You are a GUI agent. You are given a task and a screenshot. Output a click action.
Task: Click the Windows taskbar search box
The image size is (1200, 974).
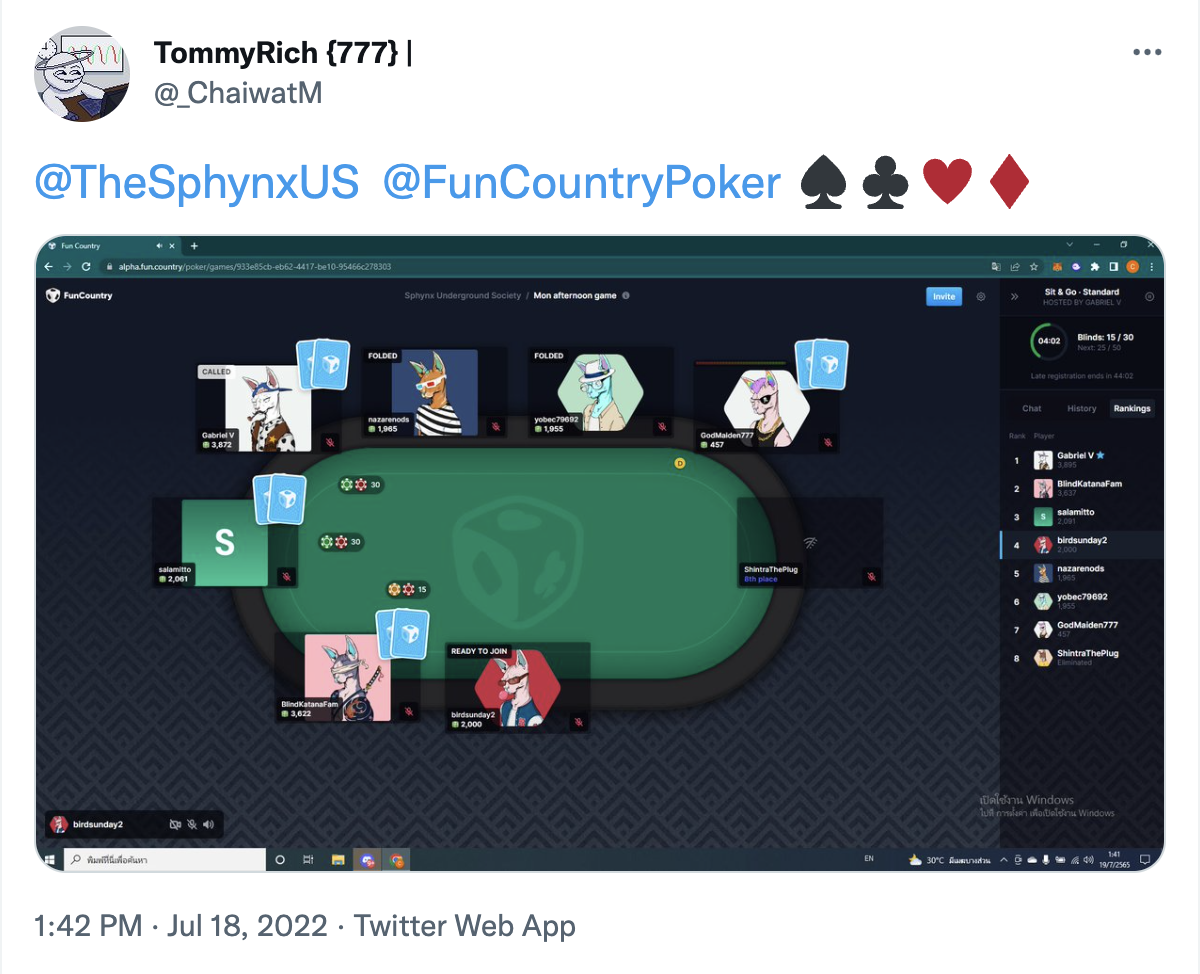point(165,860)
